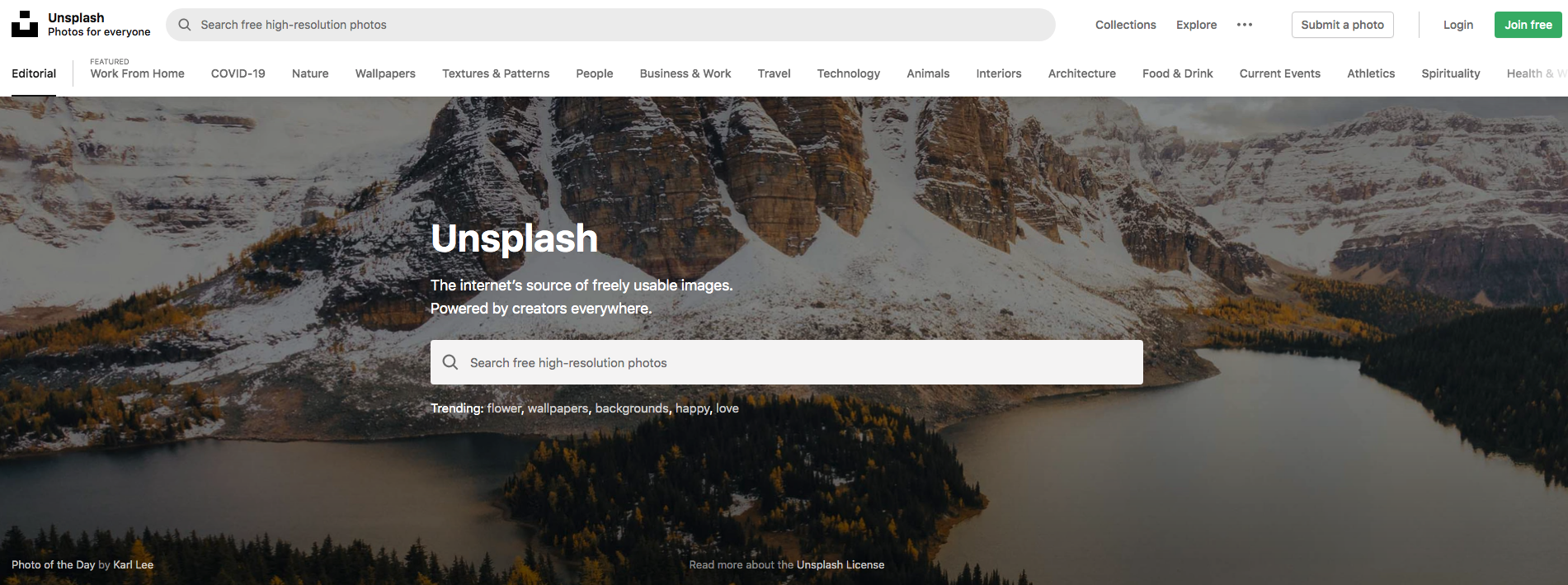Select the Editorial tab
This screenshot has width=1568, height=585.
click(34, 73)
